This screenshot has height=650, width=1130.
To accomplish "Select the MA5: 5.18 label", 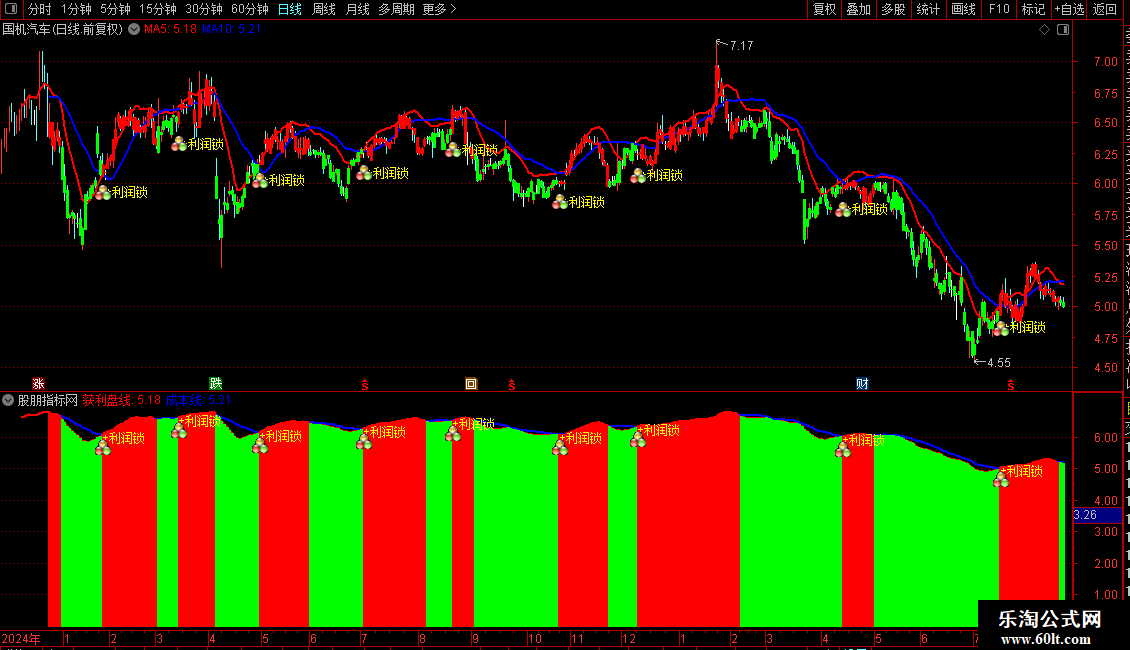I will tap(170, 29).
